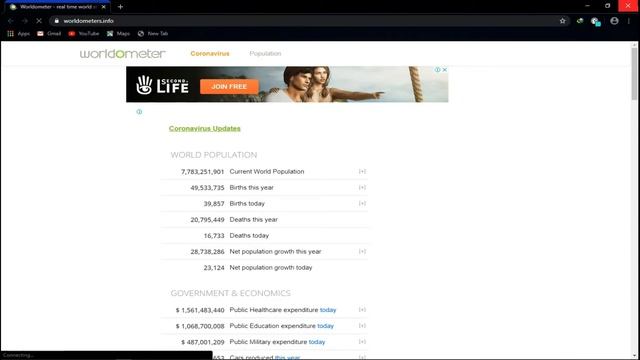Open Chrome's three-dot menu

629,21
